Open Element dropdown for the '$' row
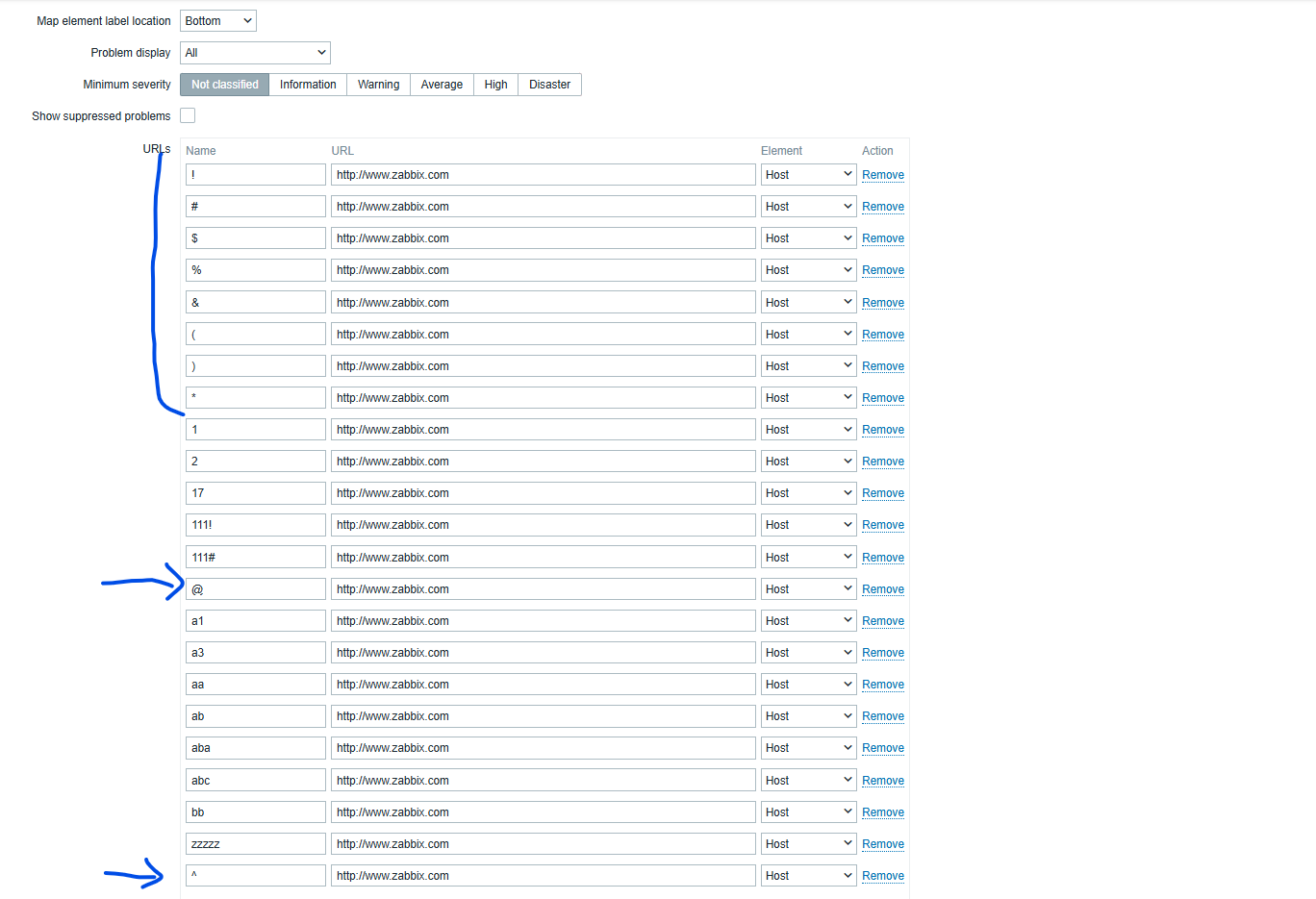This screenshot has height=899, width=1316. (808, 238)
